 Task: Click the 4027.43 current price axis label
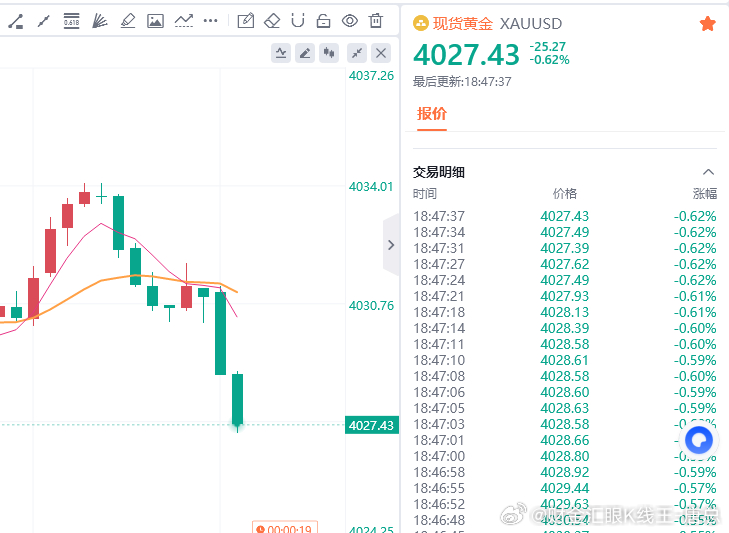pos(371,425)
